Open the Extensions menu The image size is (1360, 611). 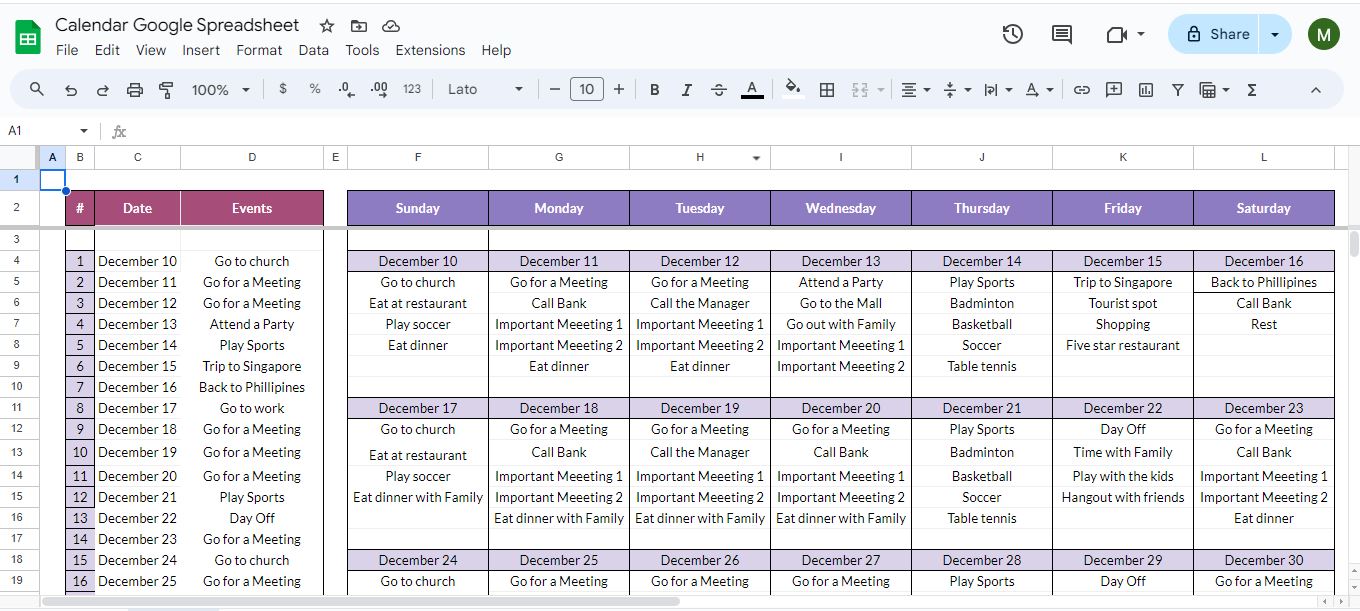(x=430, y=50)
